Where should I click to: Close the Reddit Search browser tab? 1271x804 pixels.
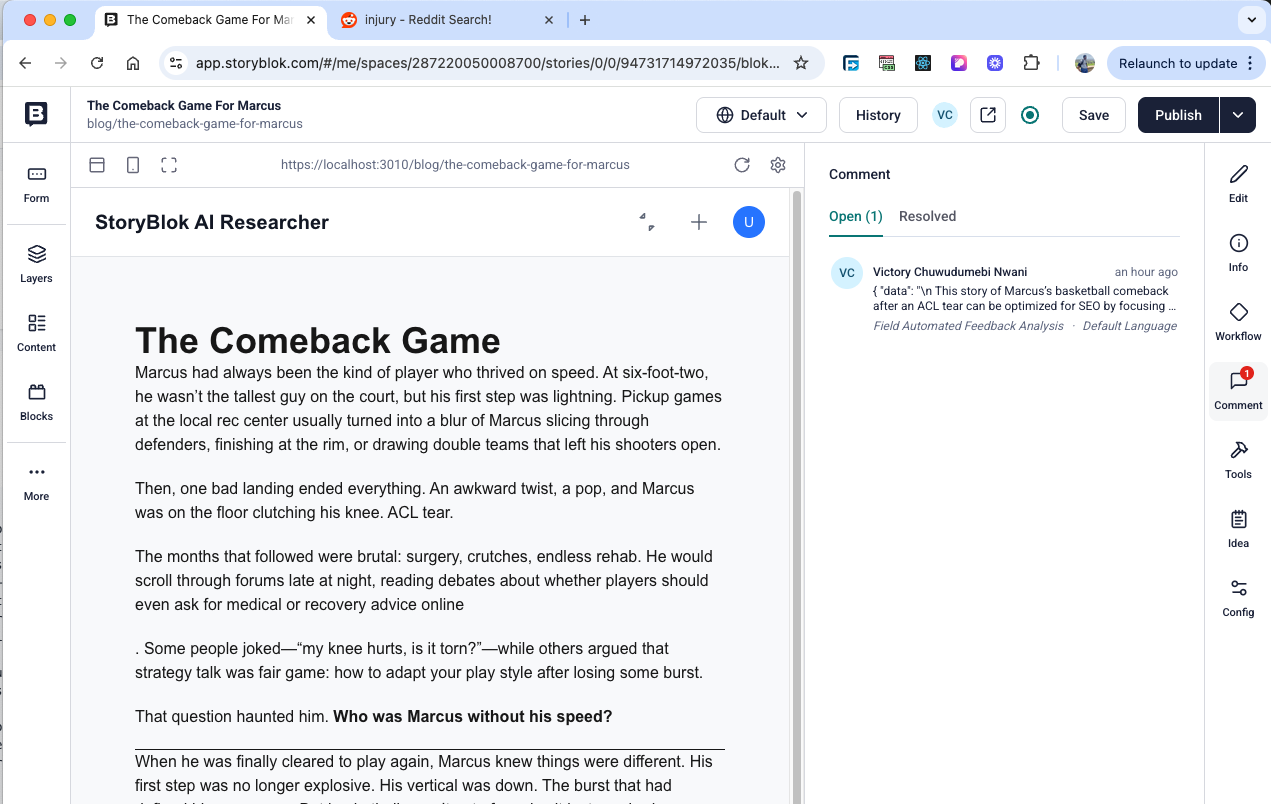549,20
